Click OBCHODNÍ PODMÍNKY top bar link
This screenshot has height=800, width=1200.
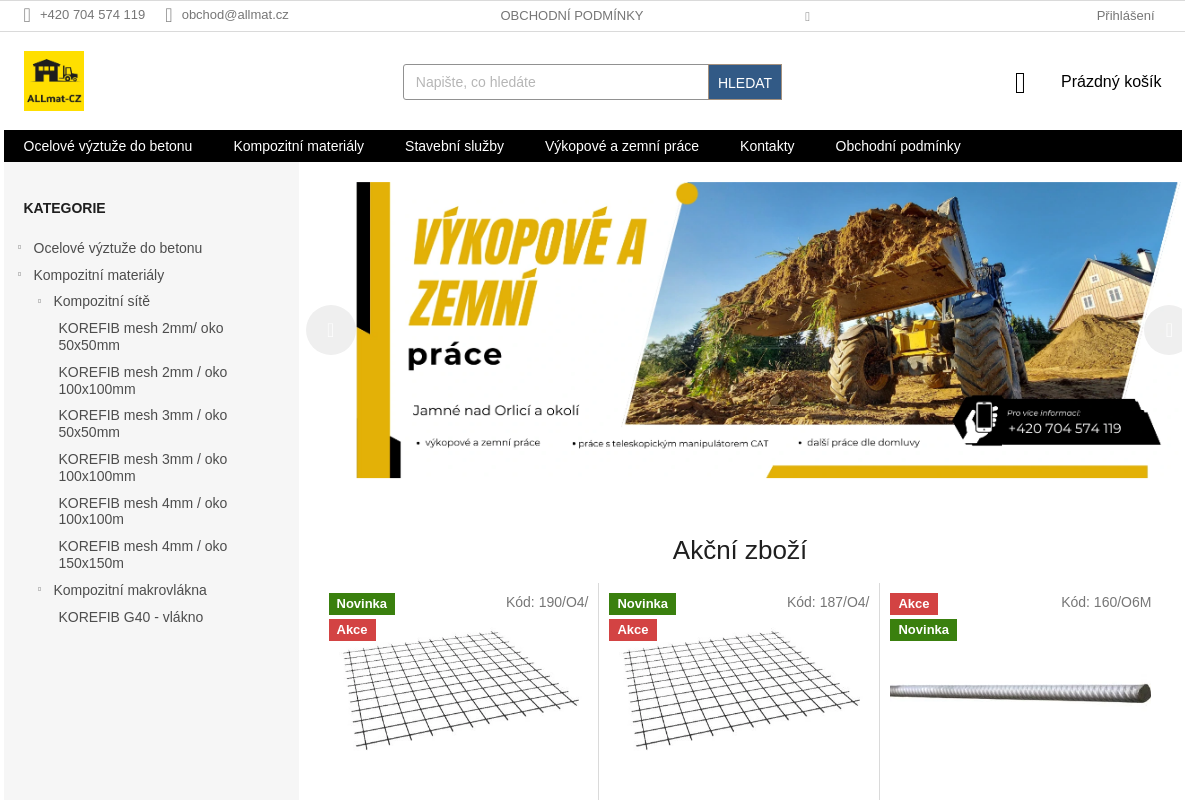pyautogui.click(x=571, y=15)
